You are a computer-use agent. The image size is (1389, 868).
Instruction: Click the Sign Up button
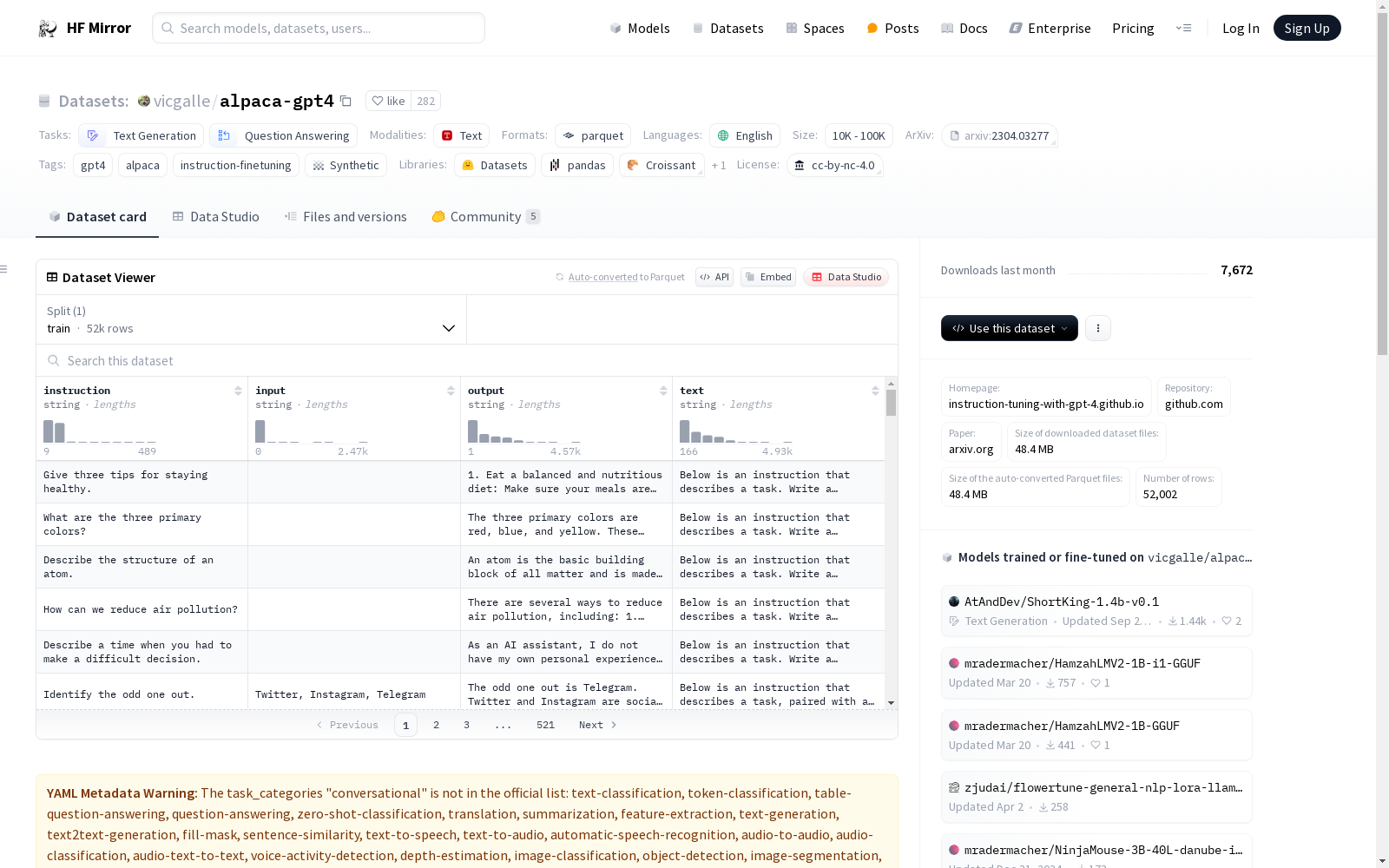coord(1307,28)
